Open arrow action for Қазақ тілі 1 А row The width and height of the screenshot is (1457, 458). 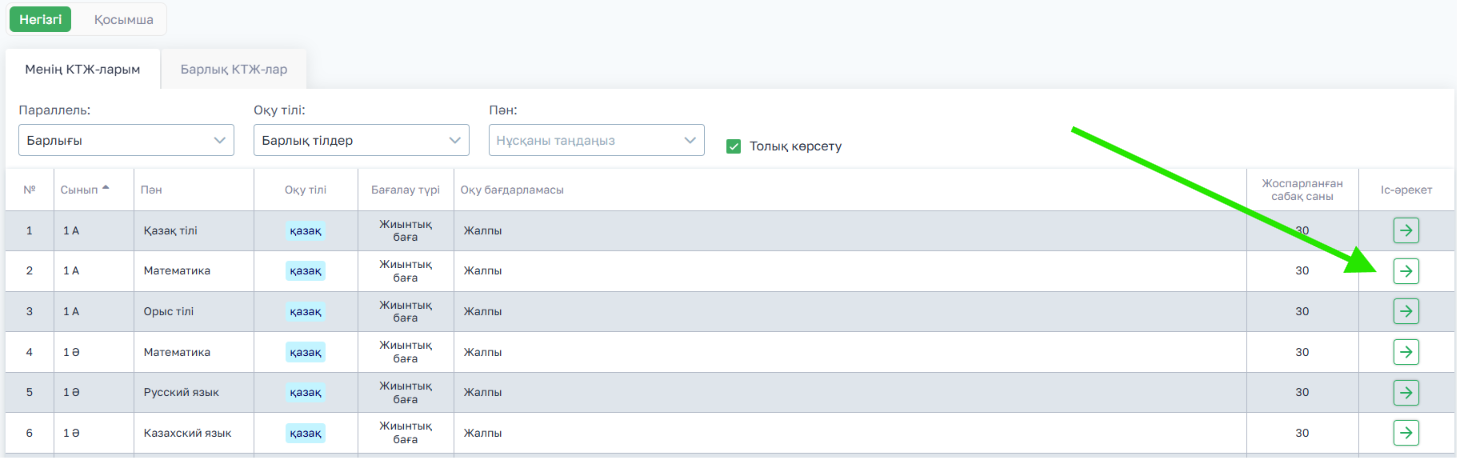coord(1406,231)
